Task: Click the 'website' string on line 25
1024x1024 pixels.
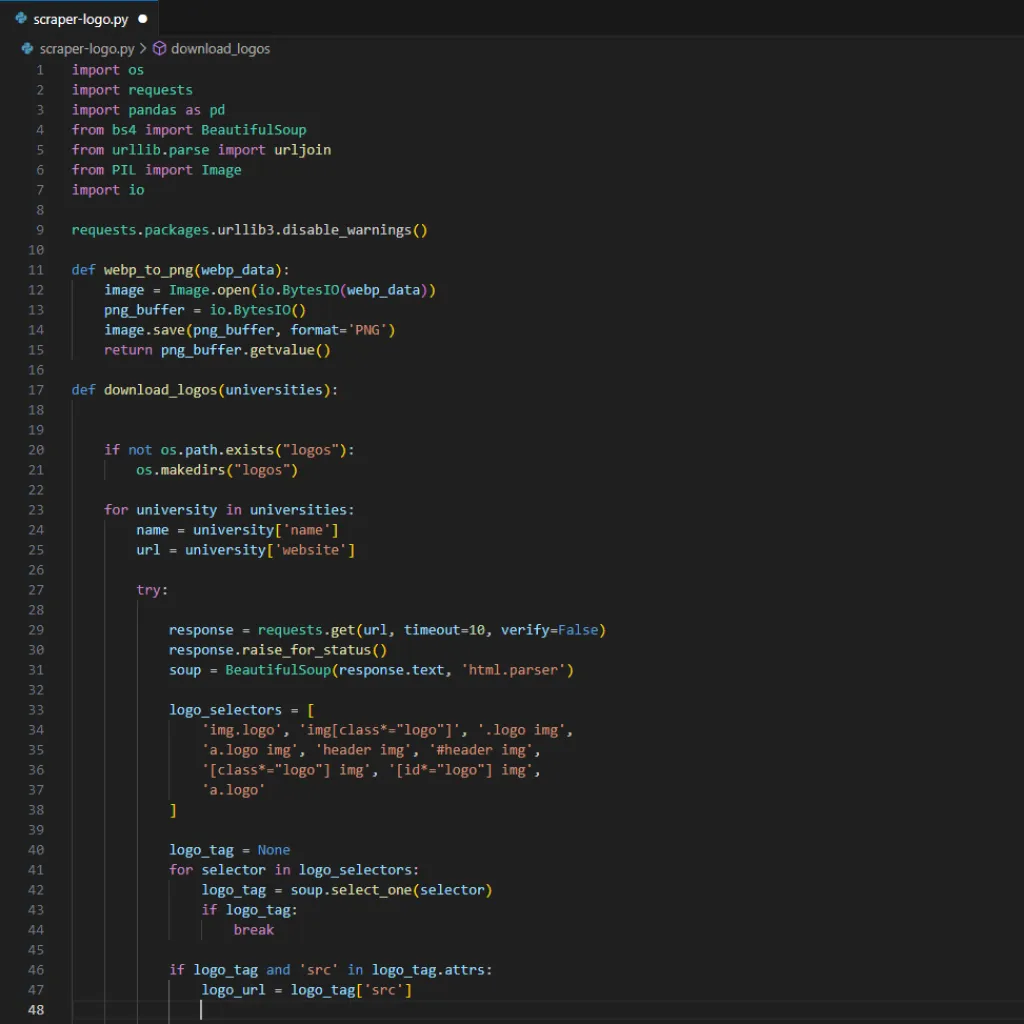Action: pos(310,550)
